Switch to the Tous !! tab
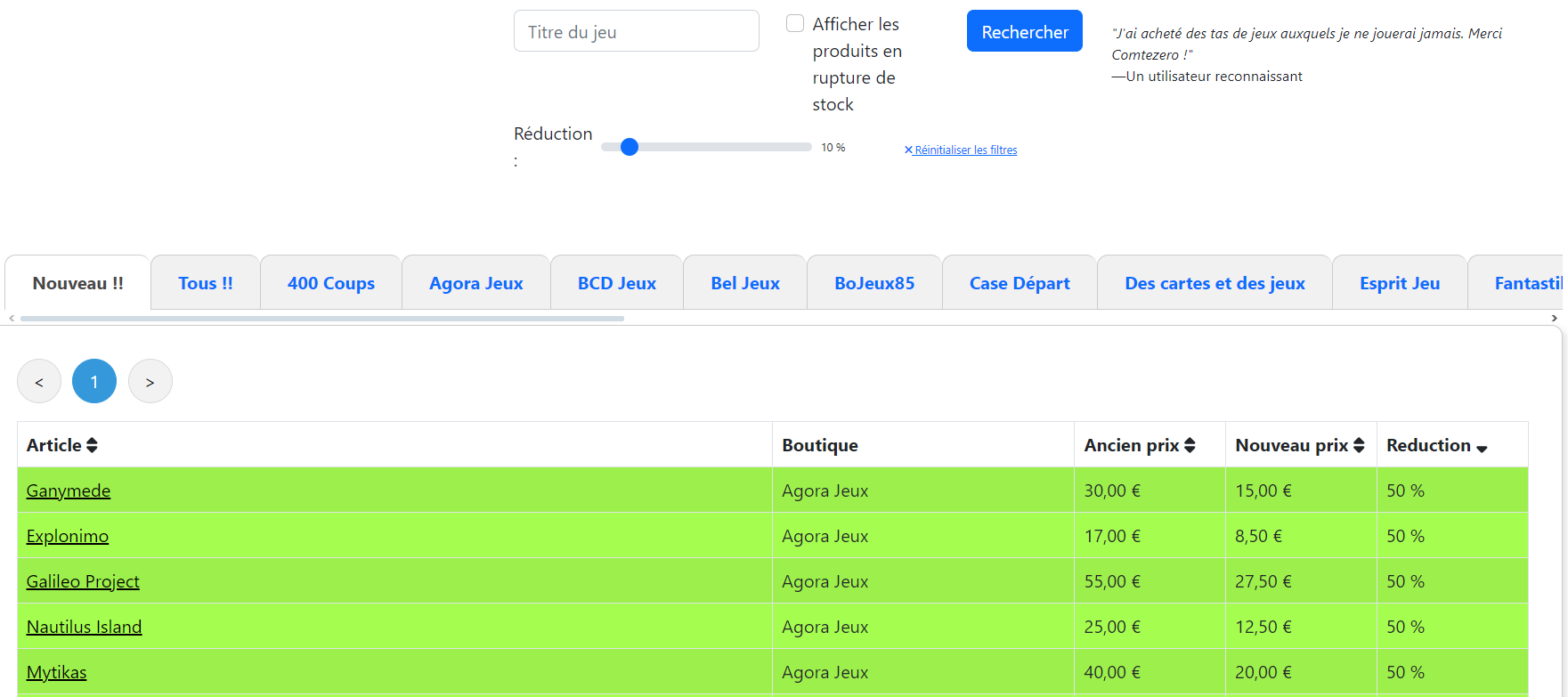 click(206, 283)
